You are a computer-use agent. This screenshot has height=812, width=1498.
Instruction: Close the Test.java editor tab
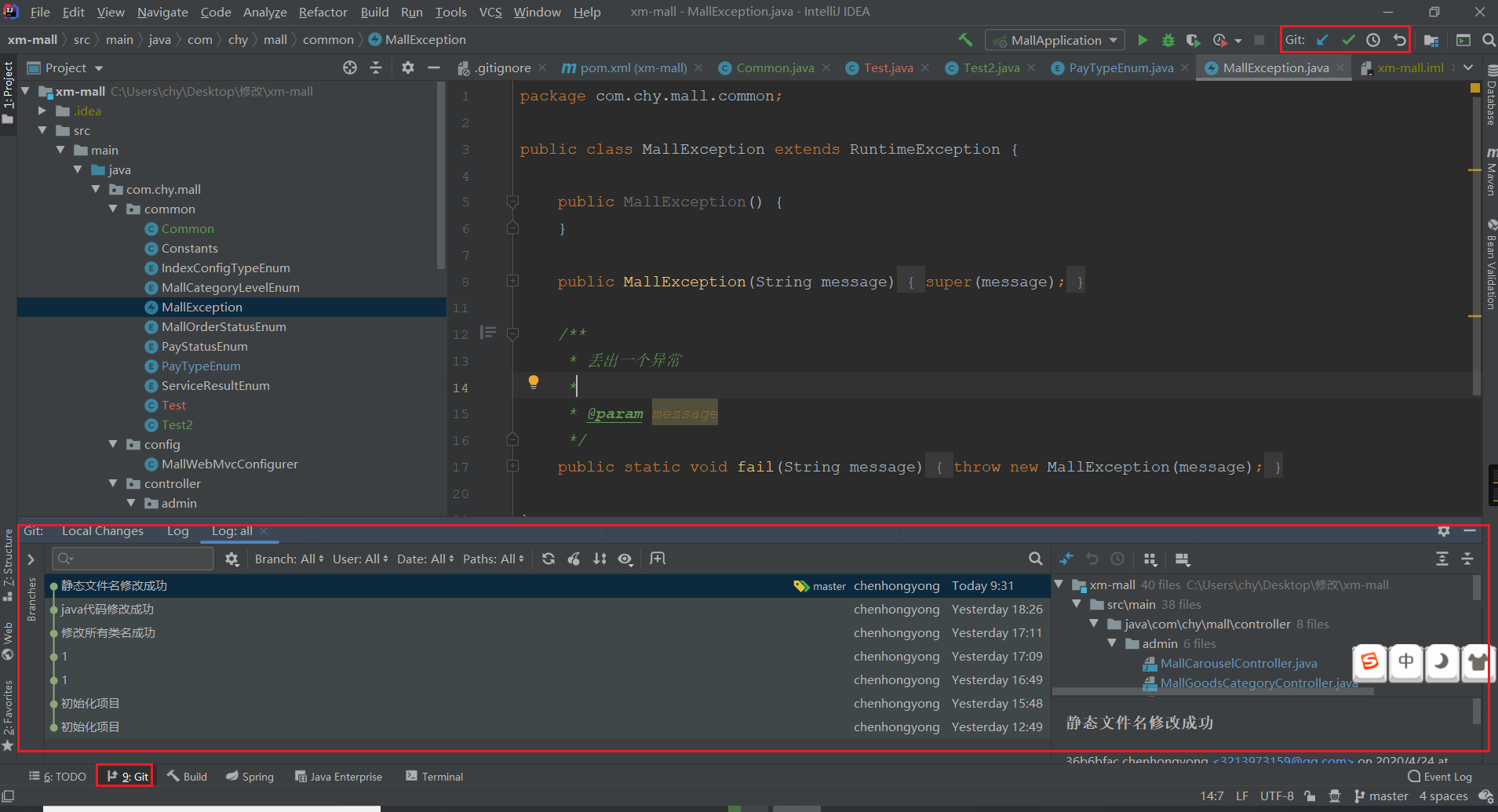click(925, 68)
